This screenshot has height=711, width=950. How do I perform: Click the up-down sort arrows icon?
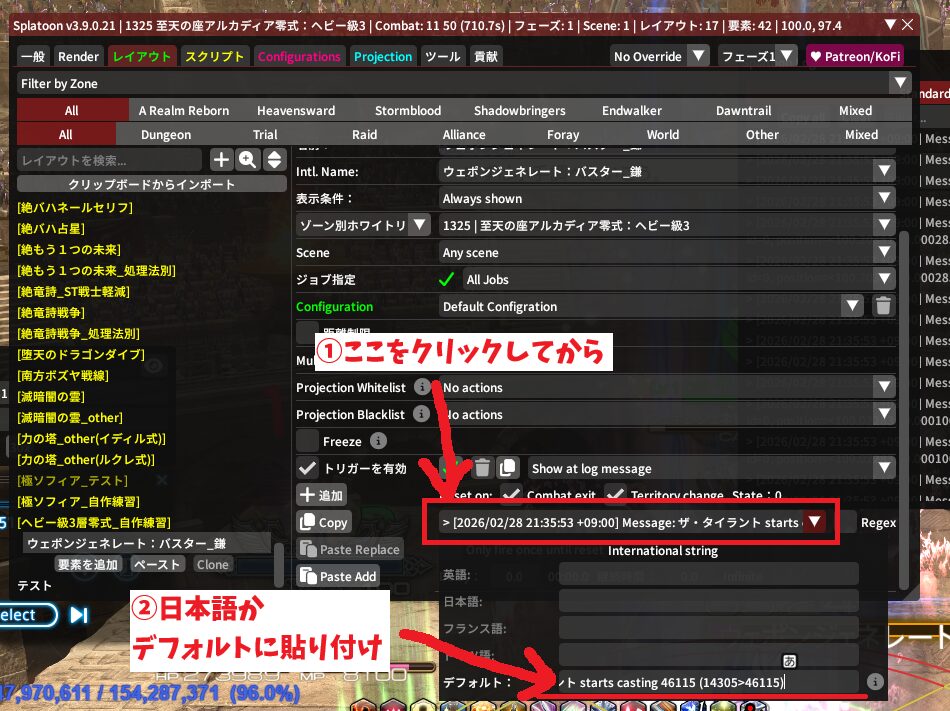coord(273,159)
